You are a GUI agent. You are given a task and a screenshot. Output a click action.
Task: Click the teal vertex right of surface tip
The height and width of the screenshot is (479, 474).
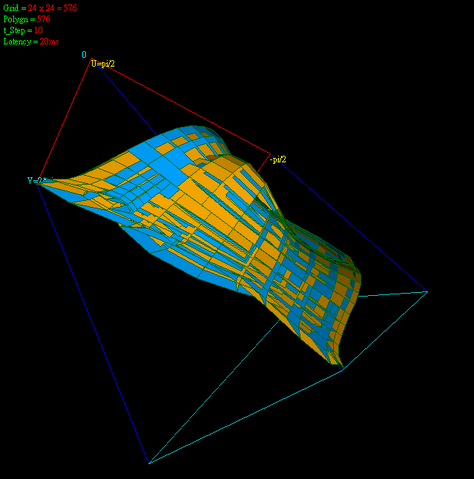coord(343,369)
